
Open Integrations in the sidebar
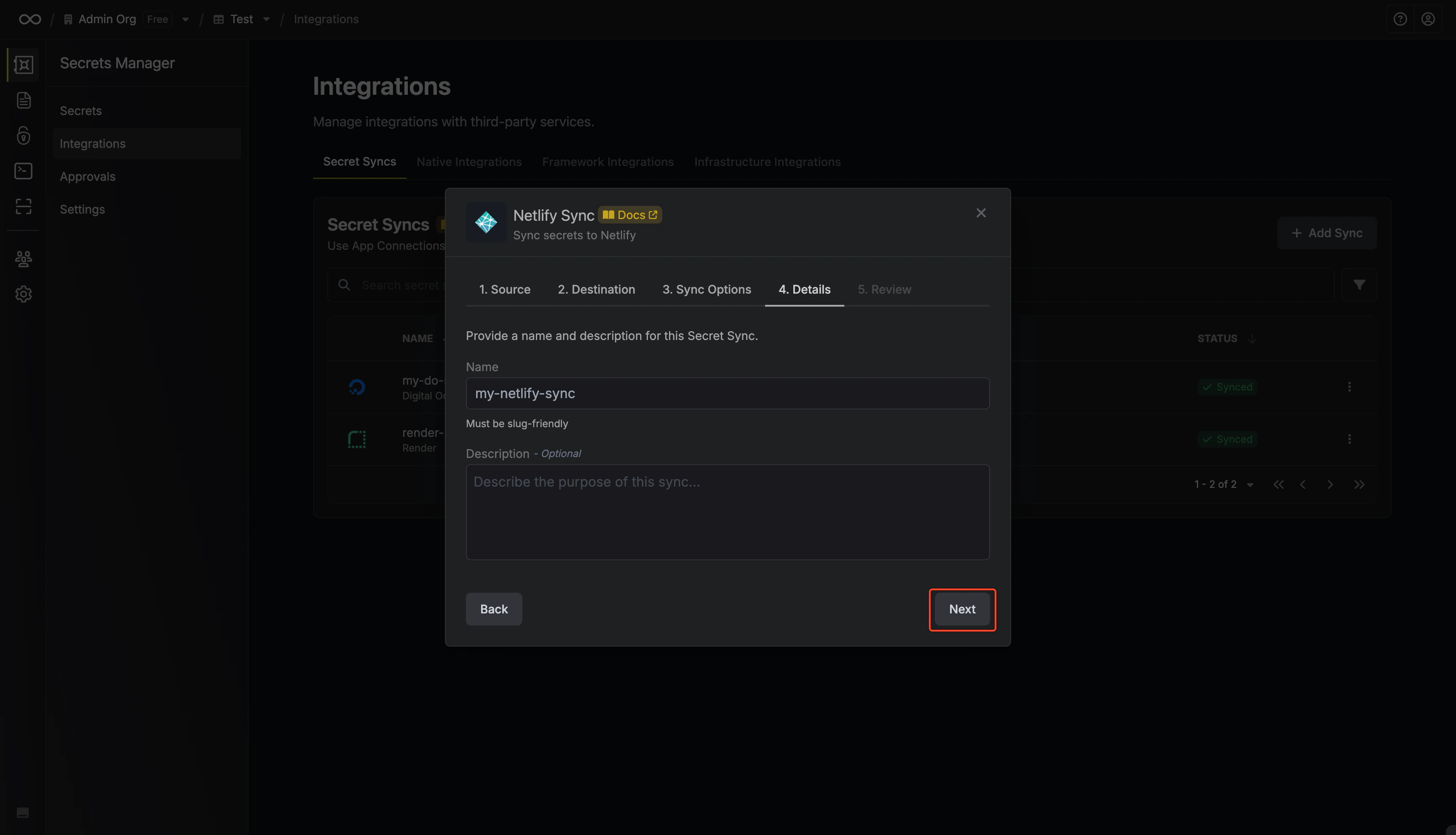[147, 143]
